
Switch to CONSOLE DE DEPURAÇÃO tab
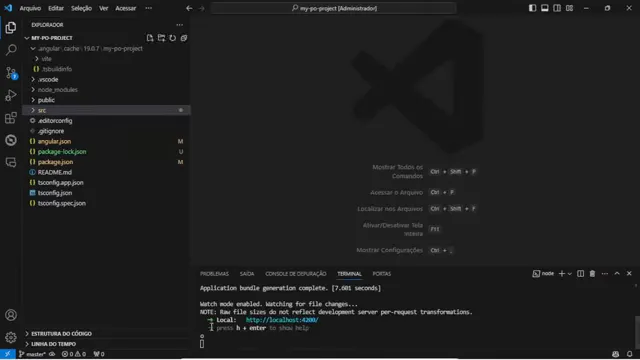(x=296, y=273)
